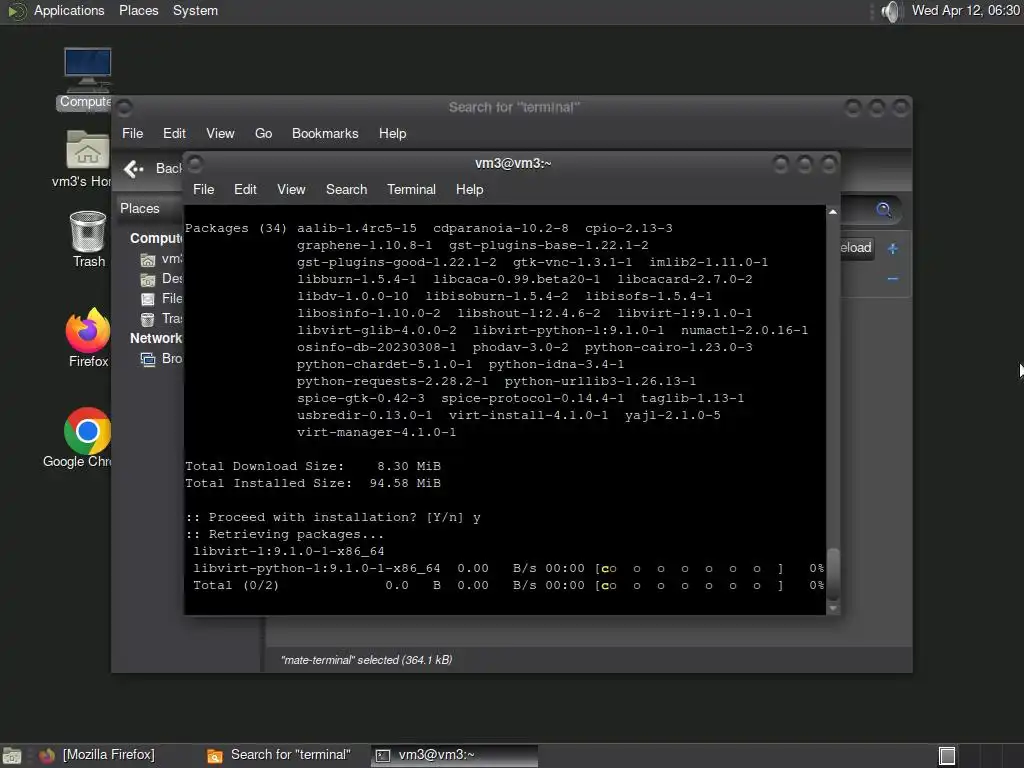Click the Network heading in file manager sidebar
This screenshot has width=1024, height=768.
pyautogui.click(x=155, y=338)
